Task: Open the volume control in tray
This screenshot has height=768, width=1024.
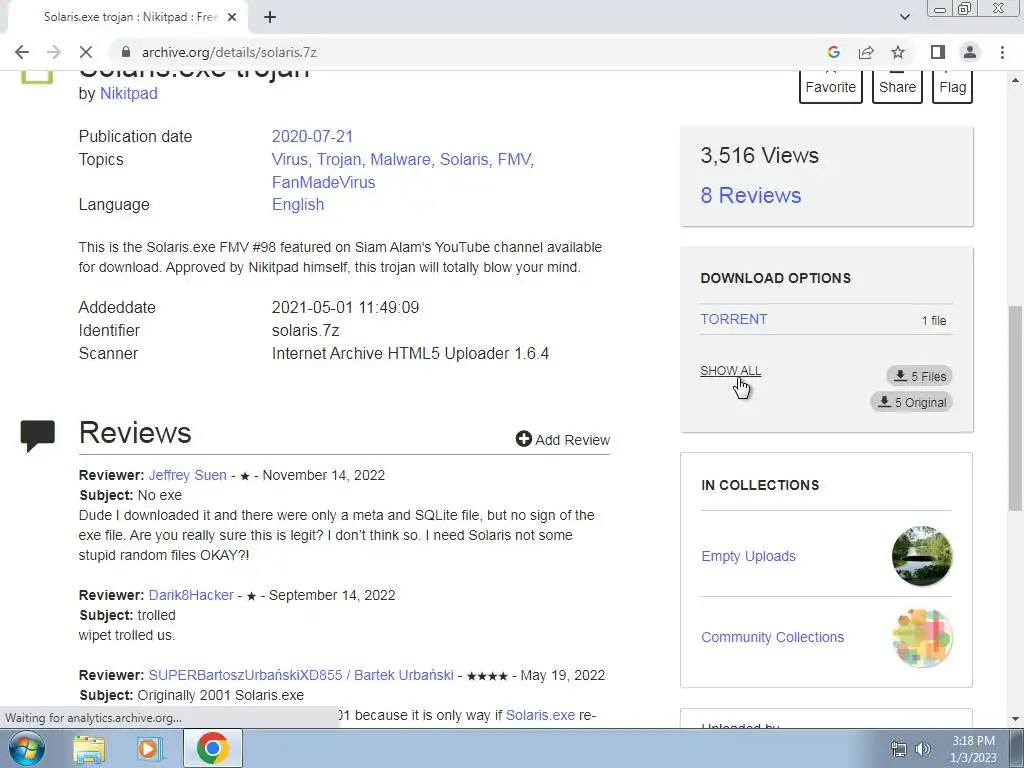Action: [x=923, y=749]
